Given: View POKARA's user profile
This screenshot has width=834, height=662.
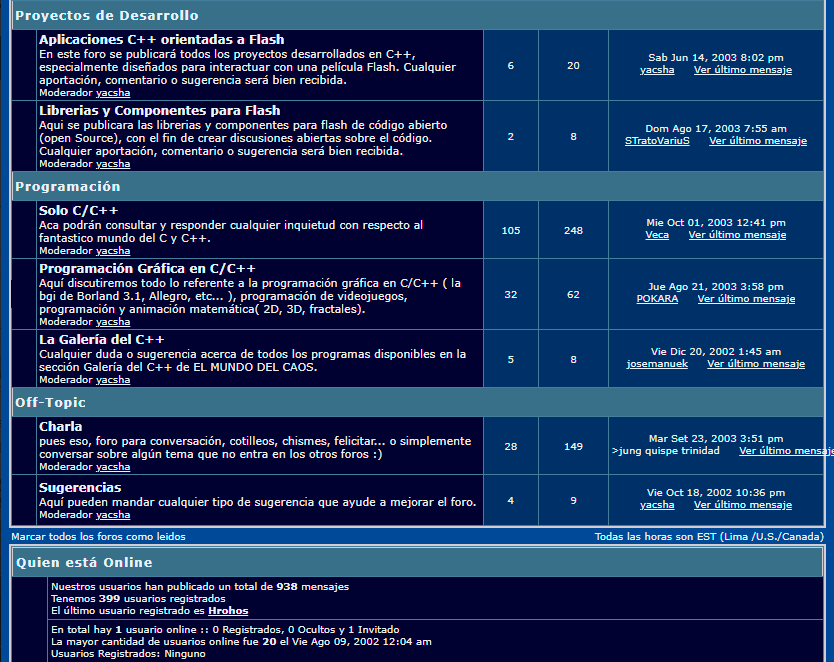Looking at the screenshot, I should pyautogui.click(x=657, y=299).
